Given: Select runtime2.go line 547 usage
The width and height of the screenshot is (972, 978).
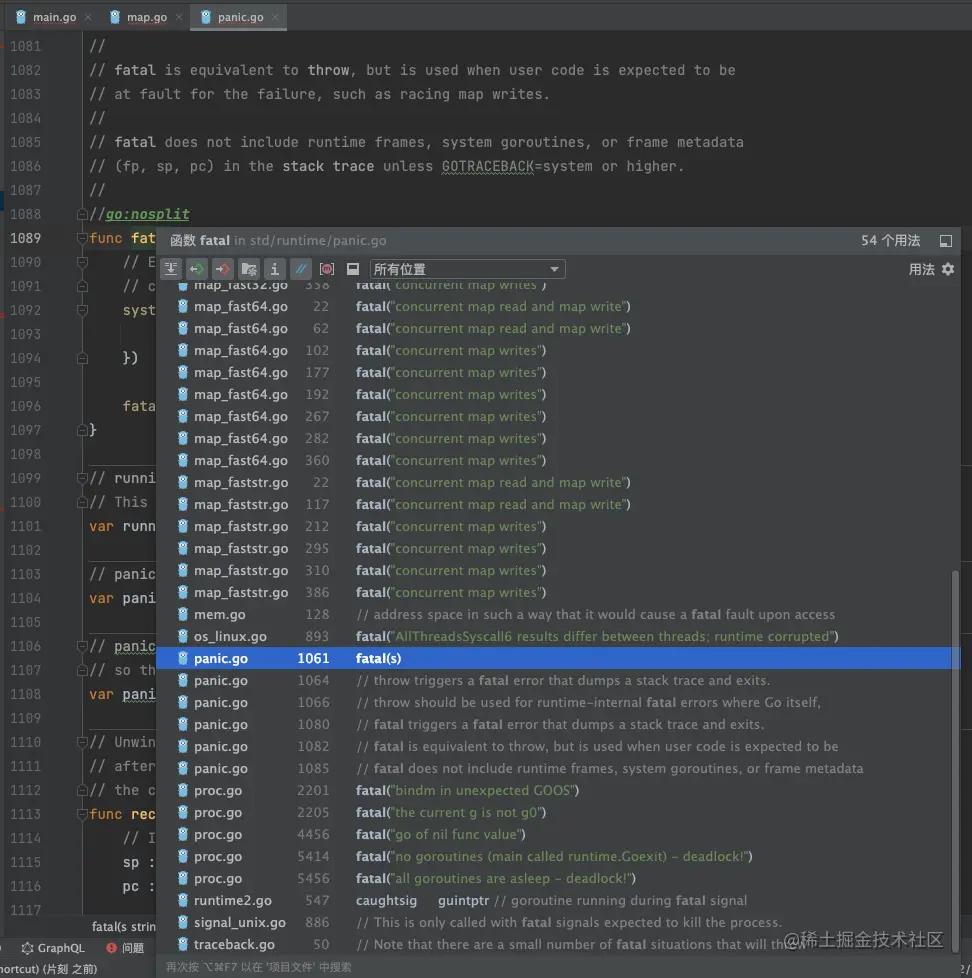Looking at the screenshot, I should (x=554, y=900).
